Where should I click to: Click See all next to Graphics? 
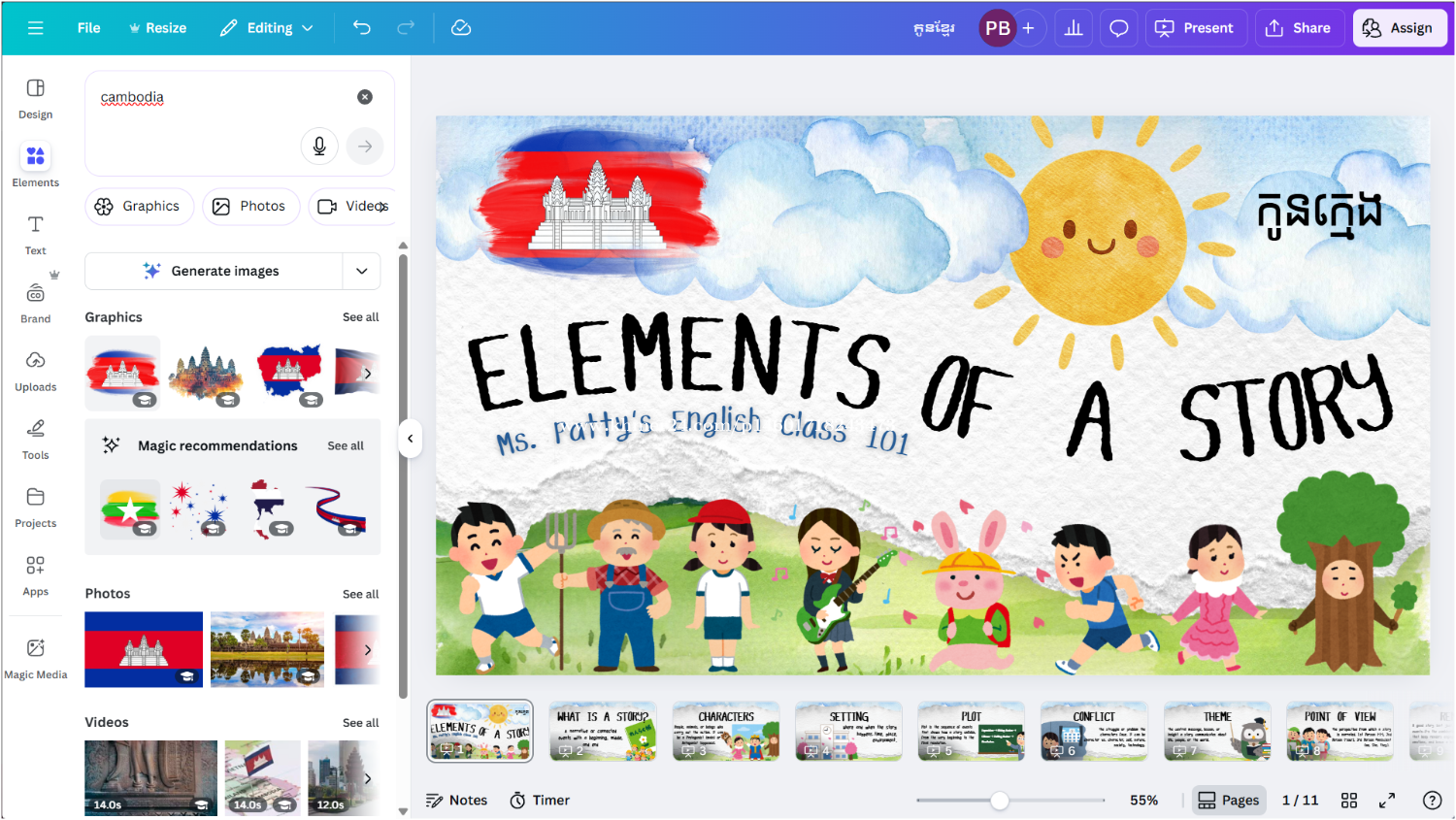pyautogui.click(x=360, y=317)
